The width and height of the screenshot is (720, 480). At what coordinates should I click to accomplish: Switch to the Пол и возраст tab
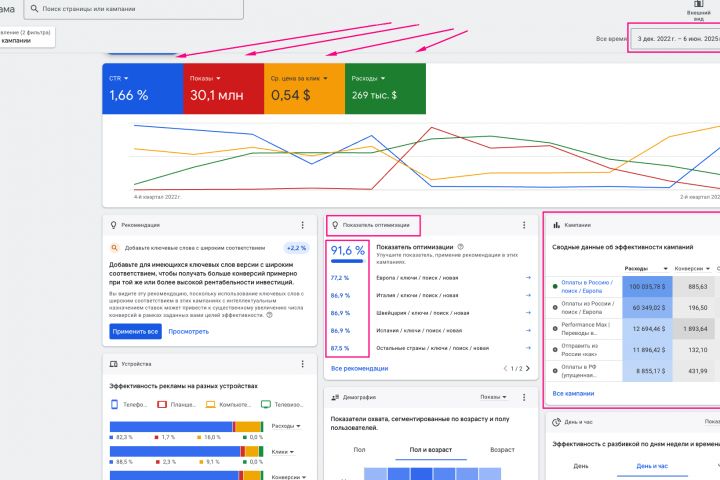431,450
